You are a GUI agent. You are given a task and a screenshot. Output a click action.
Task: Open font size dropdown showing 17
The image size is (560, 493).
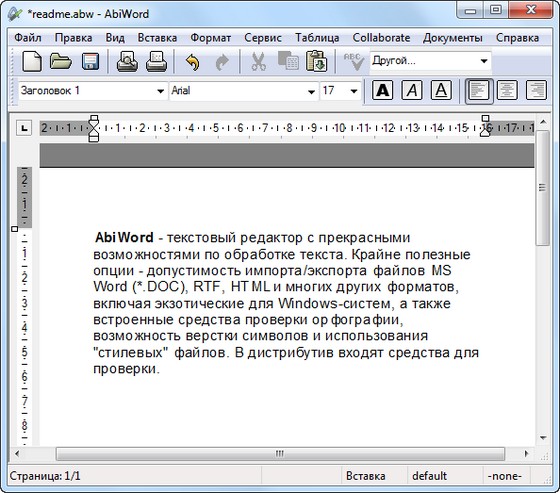[x=354, y=91]
